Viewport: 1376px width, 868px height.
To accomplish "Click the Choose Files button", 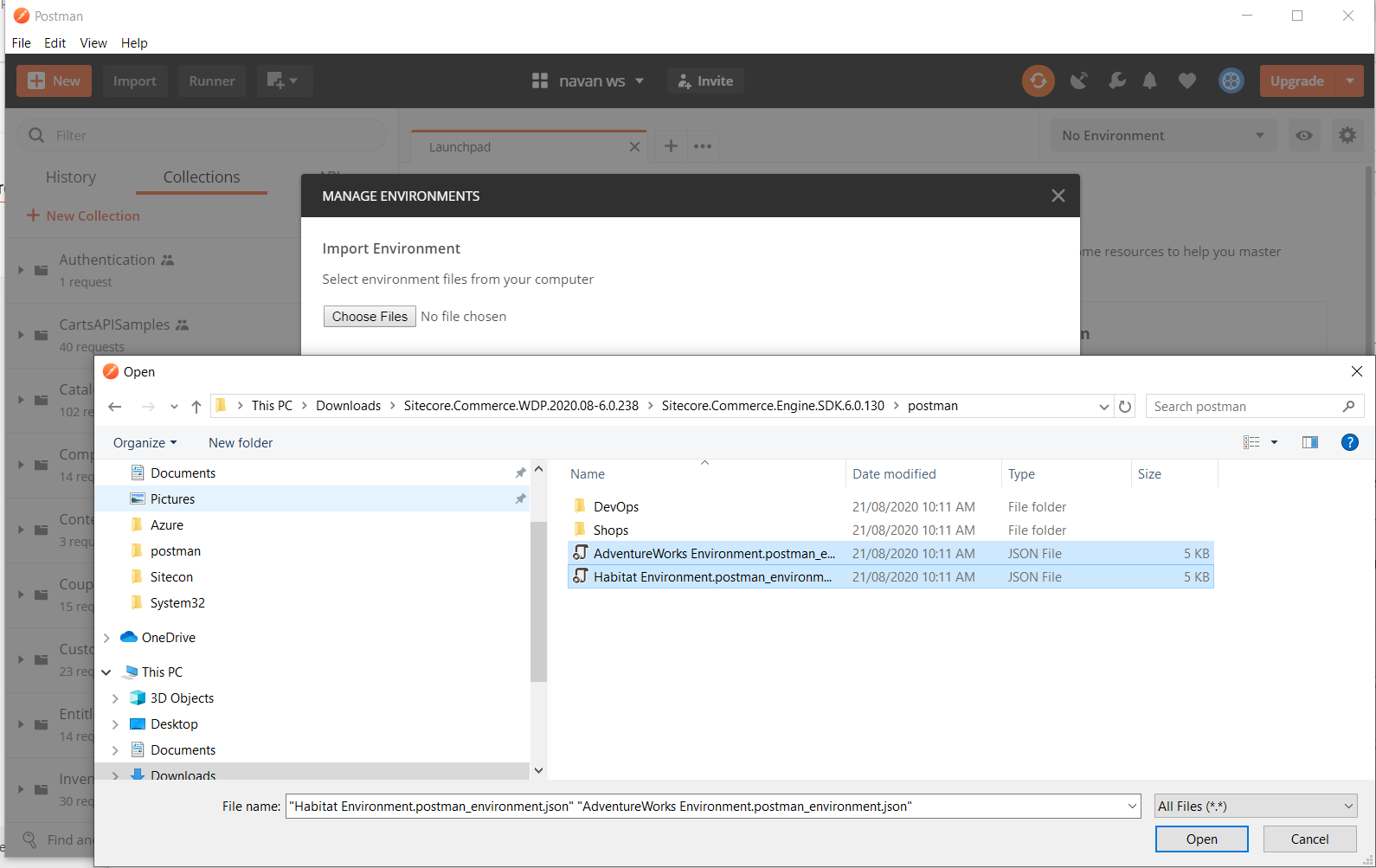I will click(370, 316).
